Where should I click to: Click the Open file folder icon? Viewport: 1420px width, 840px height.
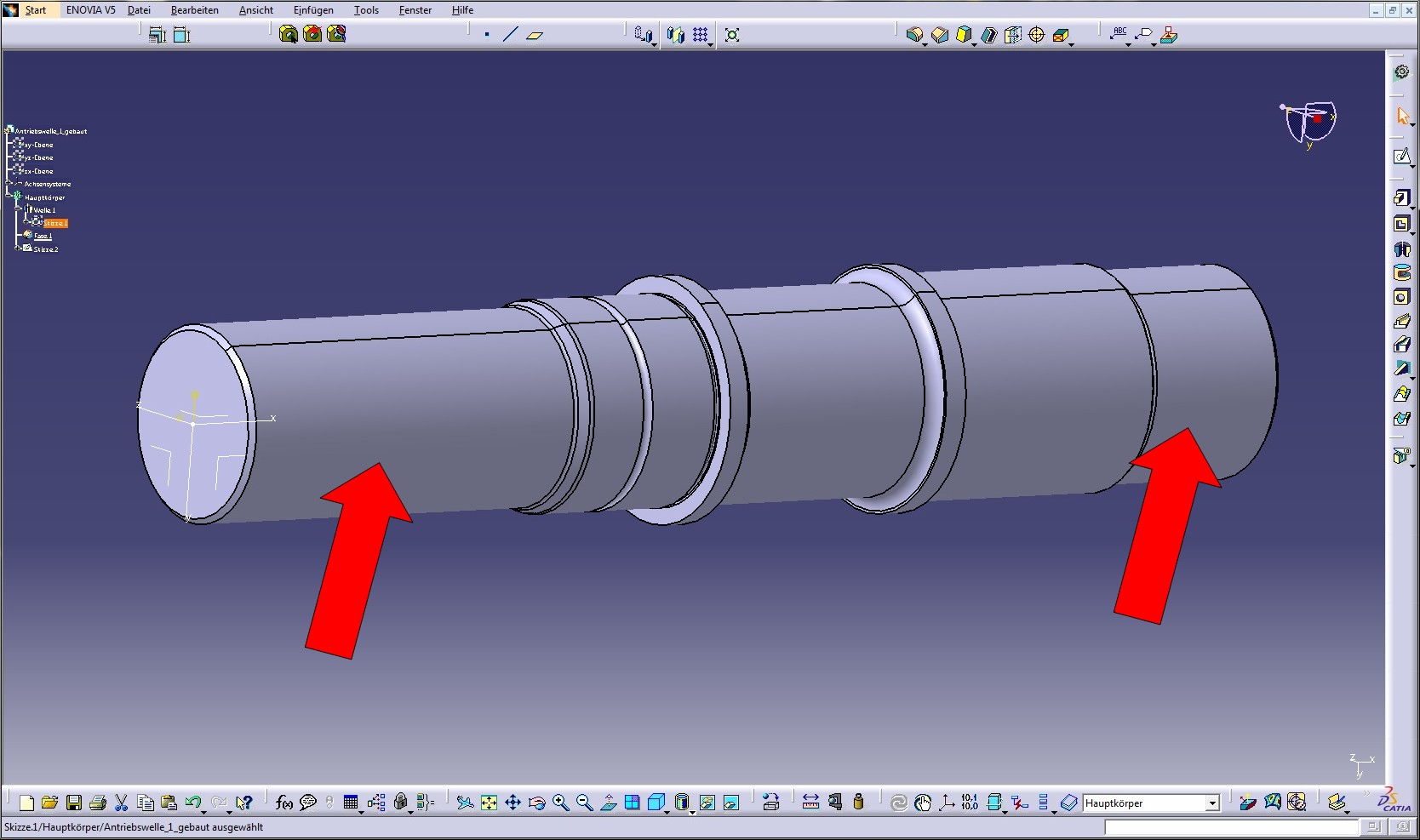(49, 803)
